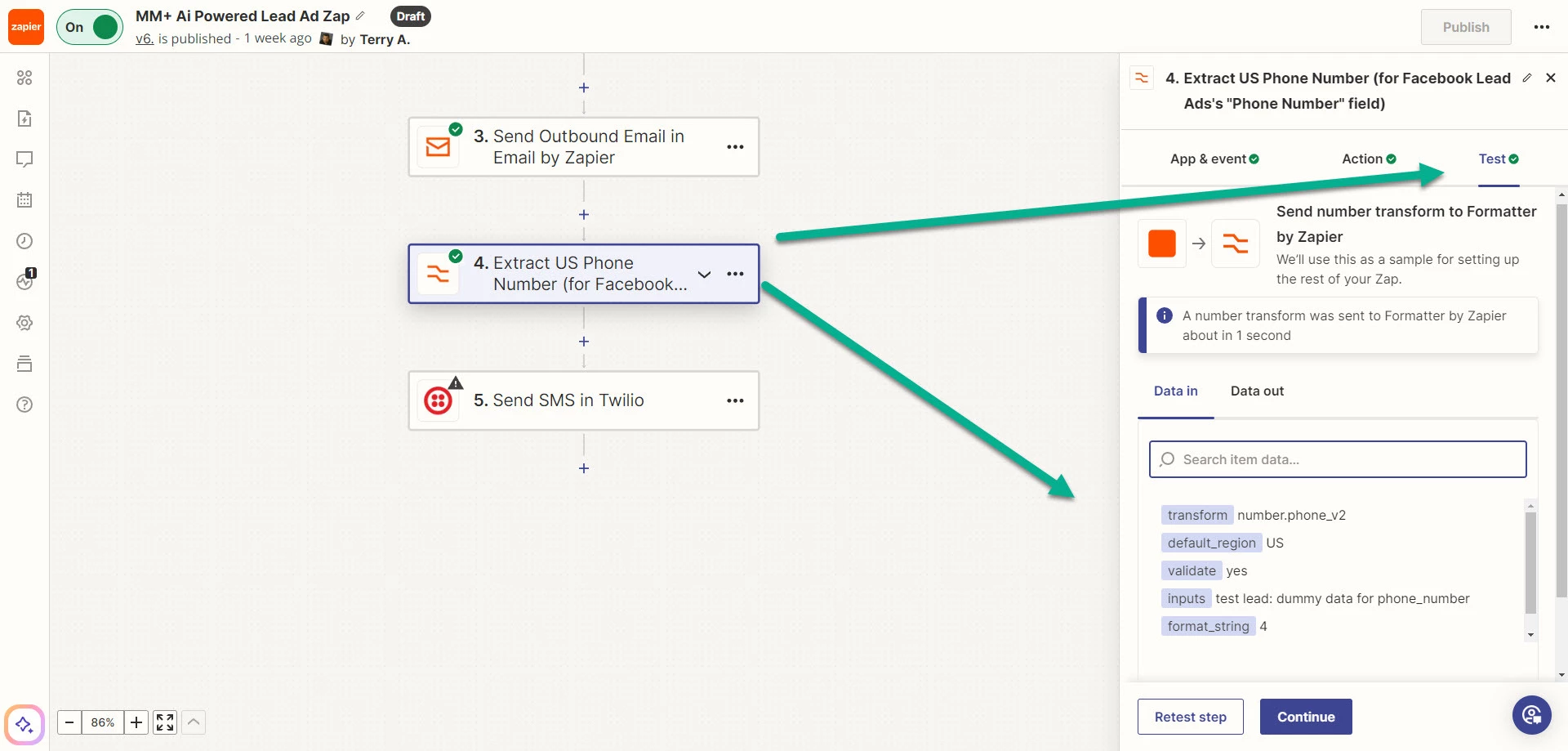Add a step between steps 4 and 5
Viewport: 1568px width, 751px height.
point(584,342)
